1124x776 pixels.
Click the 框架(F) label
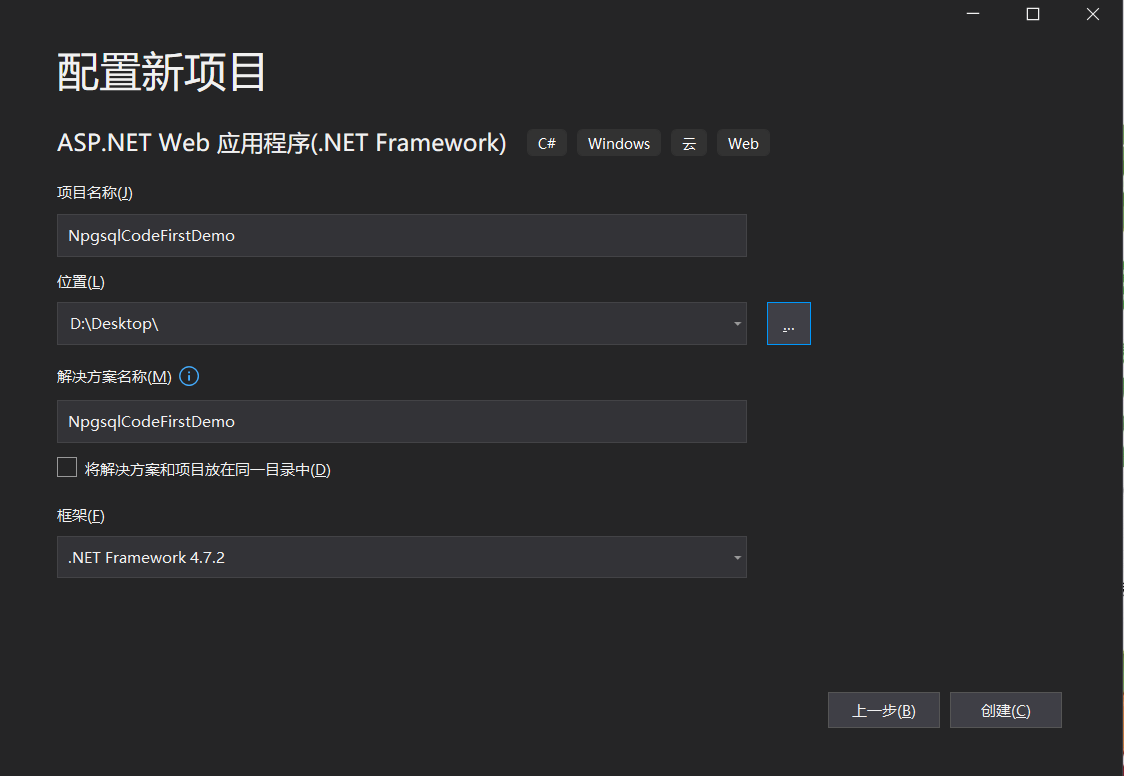[81, 515]
